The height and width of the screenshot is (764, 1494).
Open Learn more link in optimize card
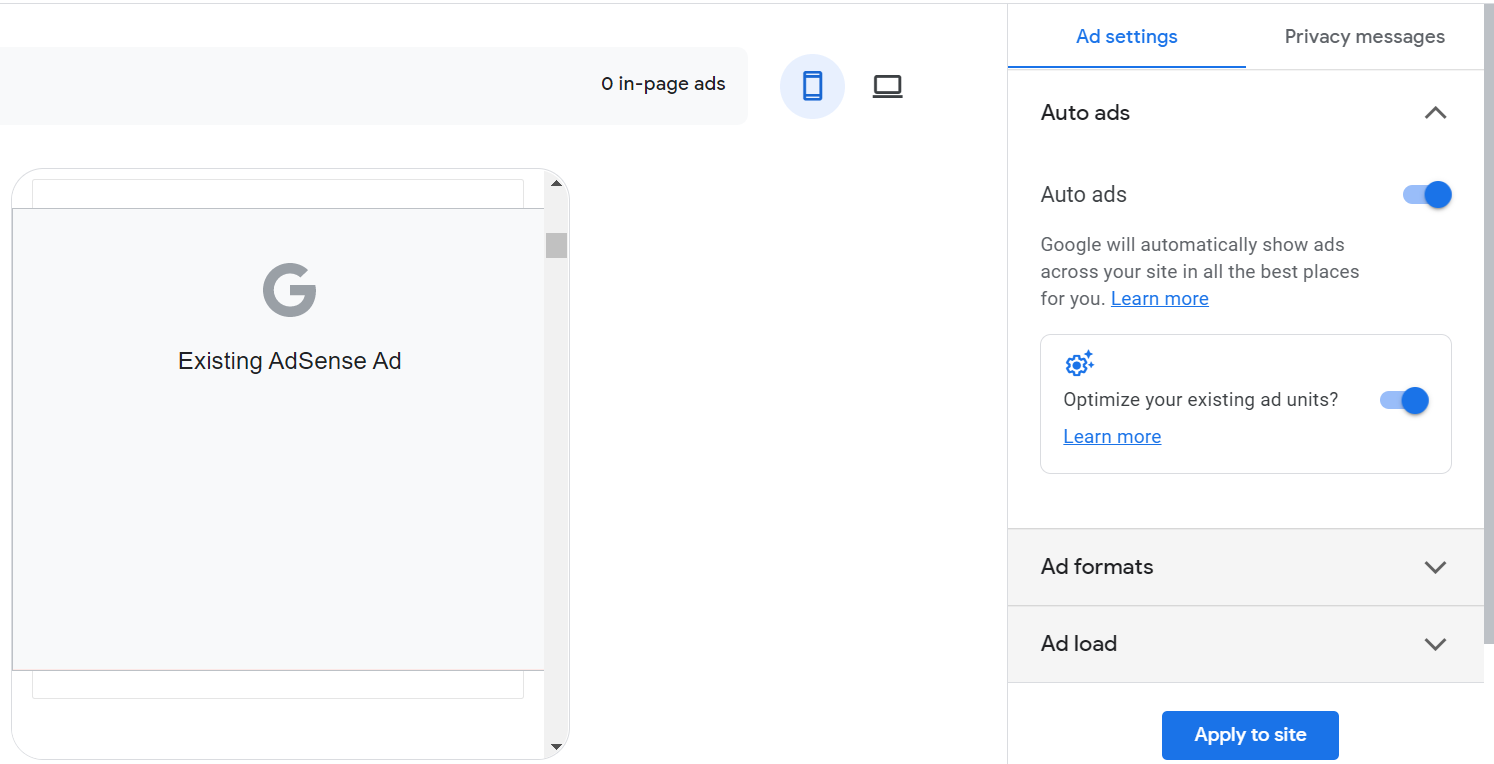coord(1112,437)
